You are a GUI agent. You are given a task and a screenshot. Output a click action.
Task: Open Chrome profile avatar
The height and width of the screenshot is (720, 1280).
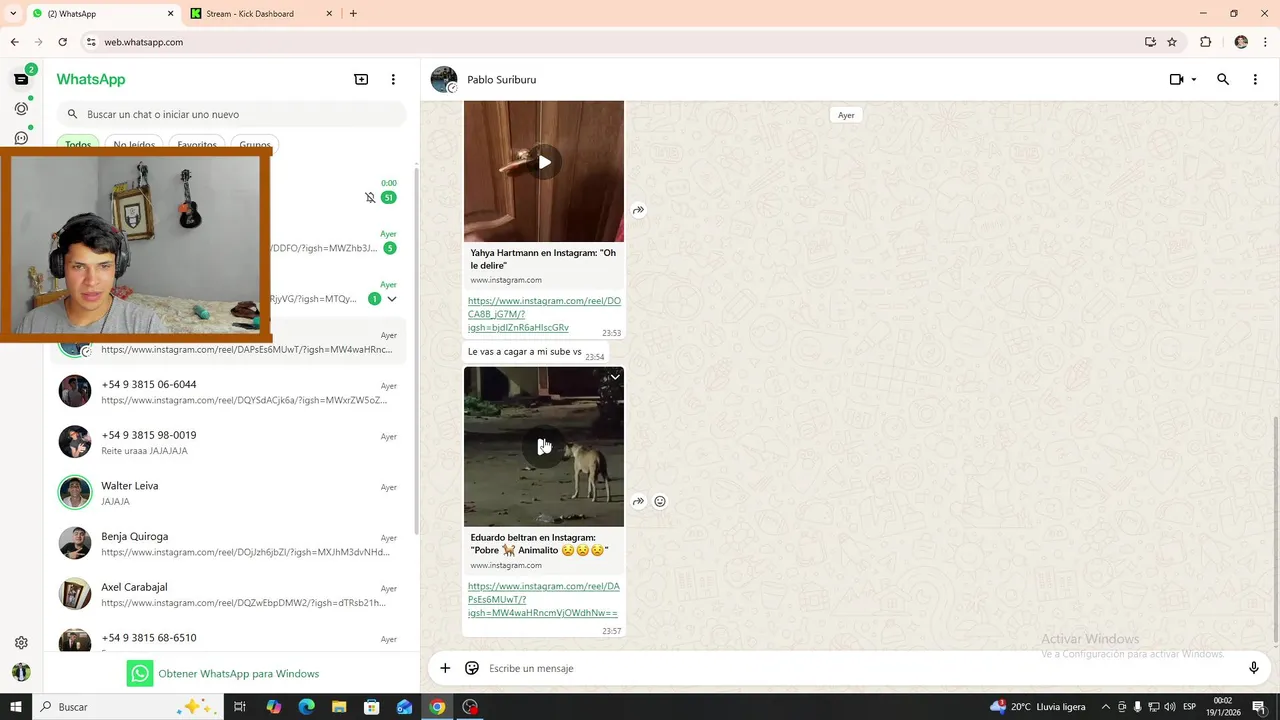(x=1241, y=42)
